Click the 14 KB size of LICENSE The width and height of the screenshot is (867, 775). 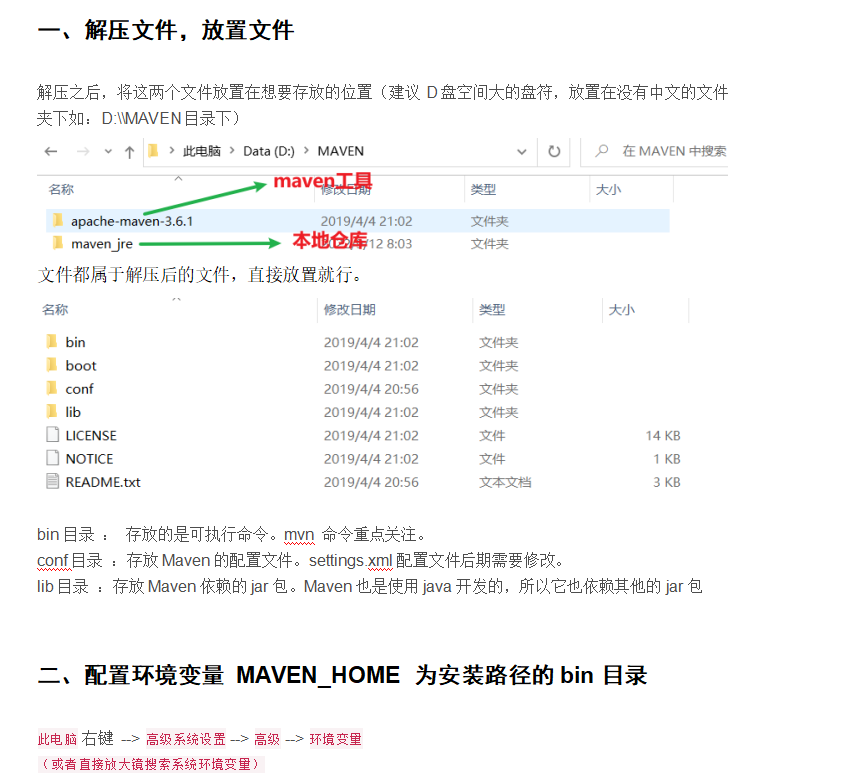click(663, 436)
